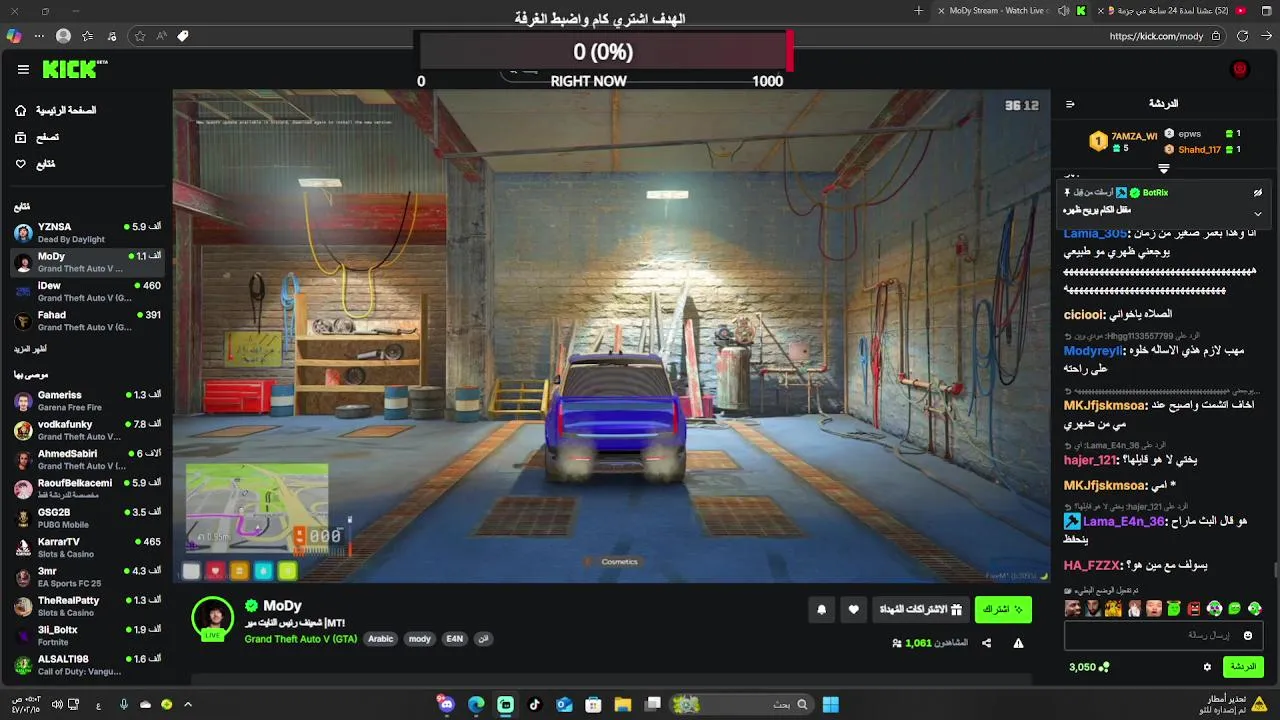This screenshot has width=1280, height=720.
Task: Open chat settings gear icon
Action: pos(1207,667)
